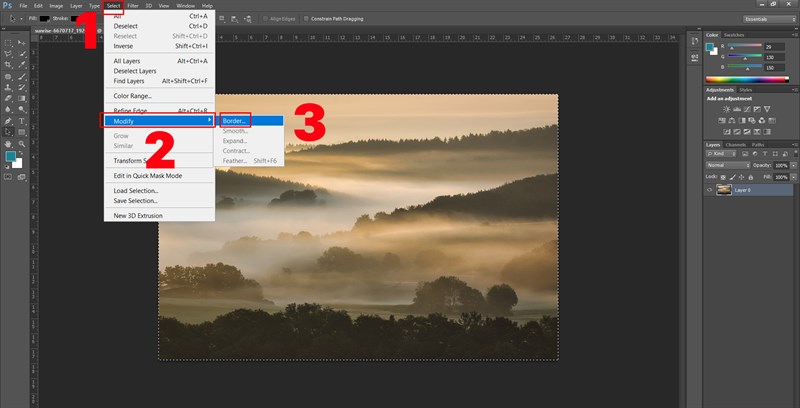Open the Channels panel tab
Viewport: 800px width, 408px height.
coord(735,144)
